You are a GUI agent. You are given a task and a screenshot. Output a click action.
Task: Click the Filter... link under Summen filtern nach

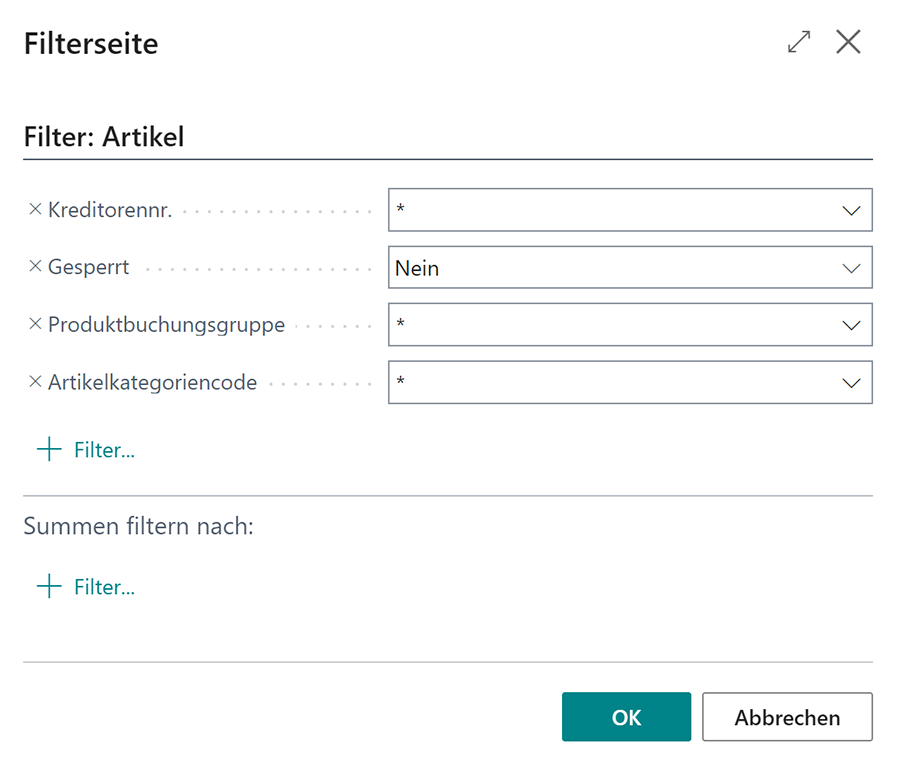click(x=103, y=587)
